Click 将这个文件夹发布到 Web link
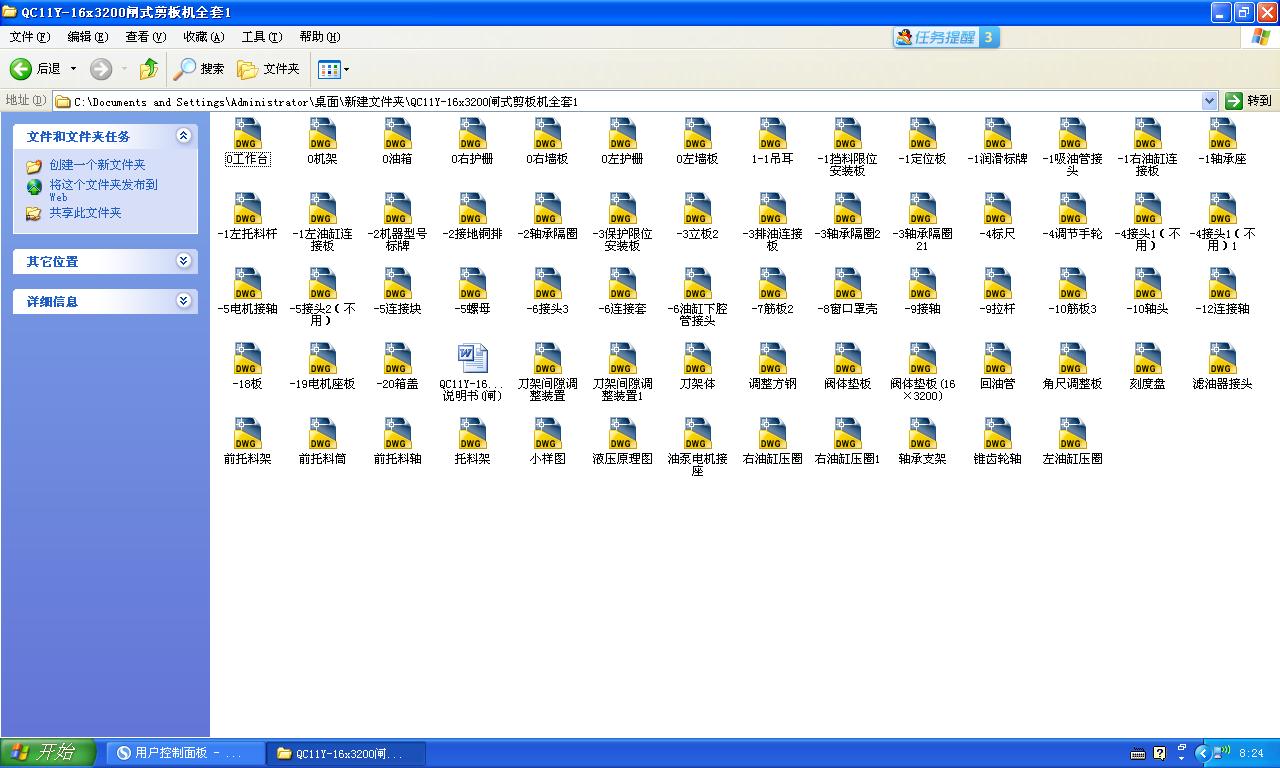1280x768 pixels. (x=103, y=190)
